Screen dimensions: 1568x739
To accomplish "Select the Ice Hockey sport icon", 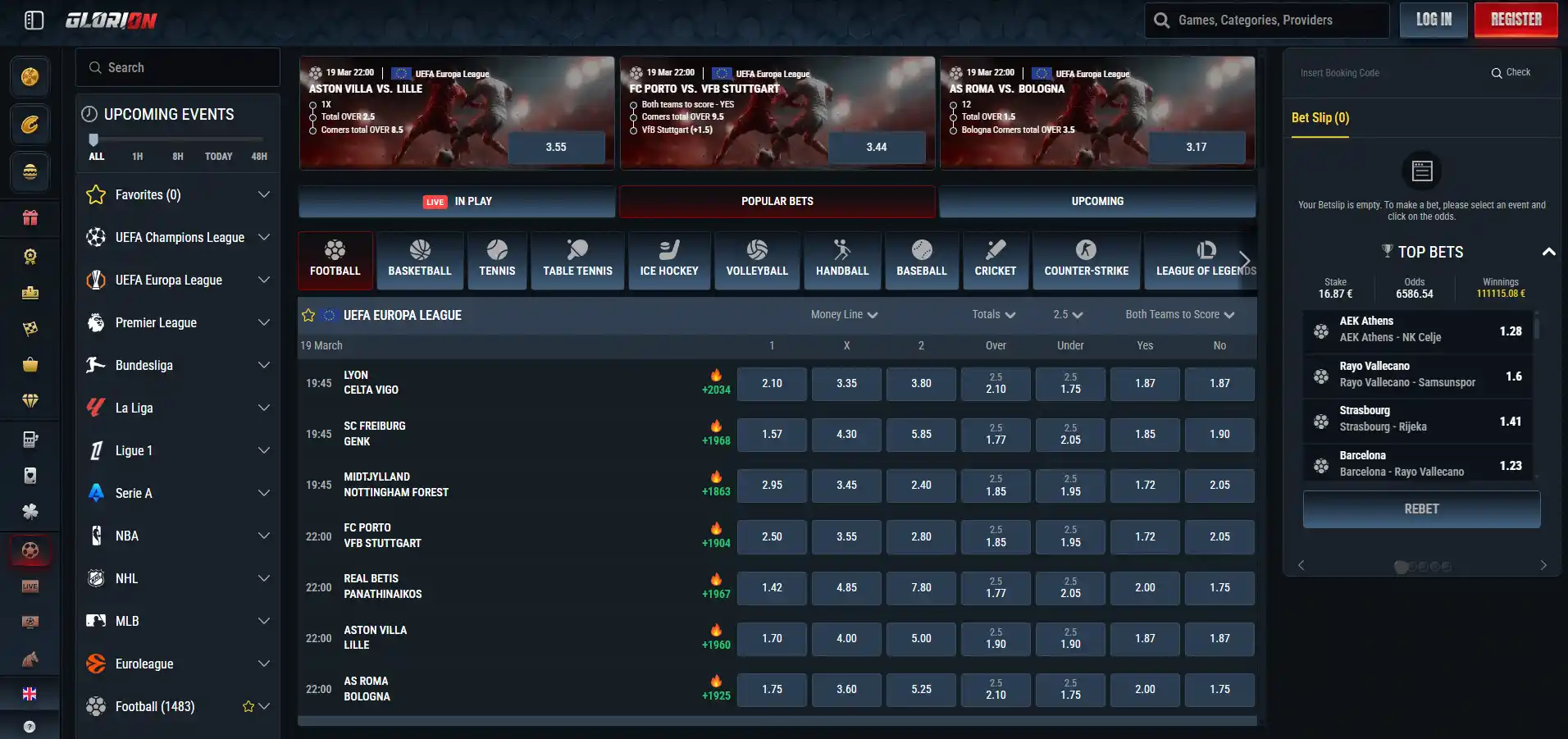I will 669,260.
